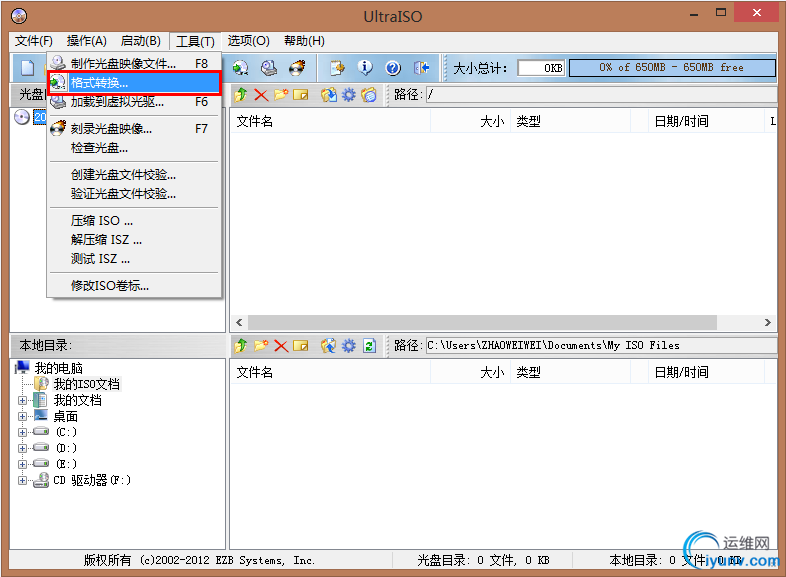Click red Delete X in local pane toolbar
Screen dimensions: 786x577
pyautogui.click(x=281, y=345)
